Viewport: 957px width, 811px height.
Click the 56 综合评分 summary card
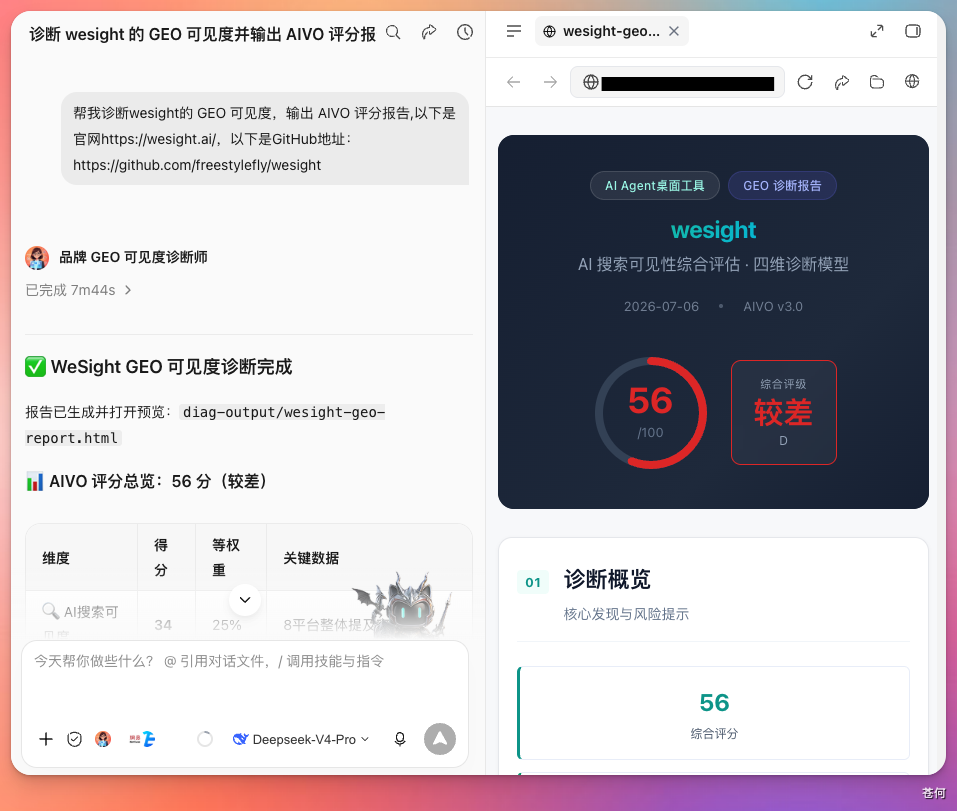point(713,713)
